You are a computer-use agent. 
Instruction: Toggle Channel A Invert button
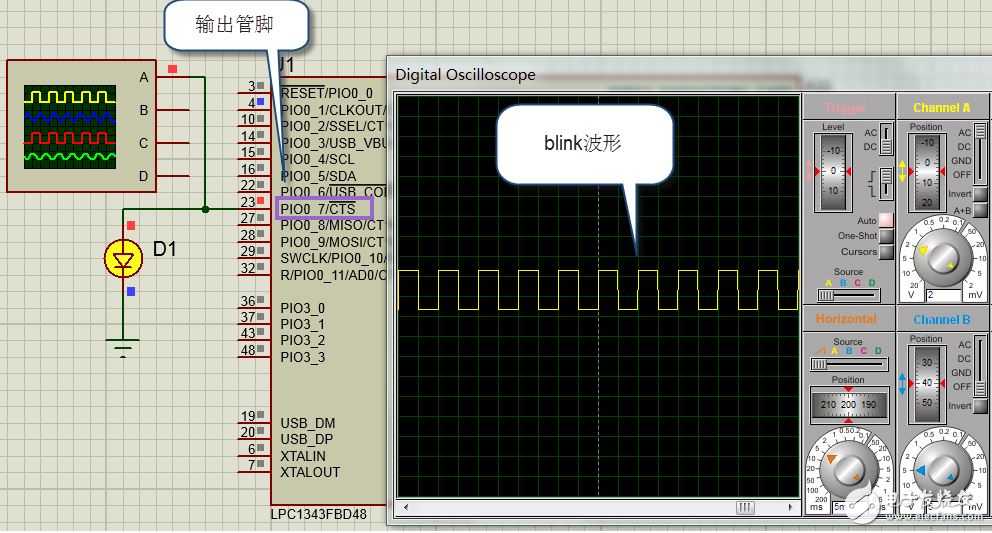tap(981, 194)
